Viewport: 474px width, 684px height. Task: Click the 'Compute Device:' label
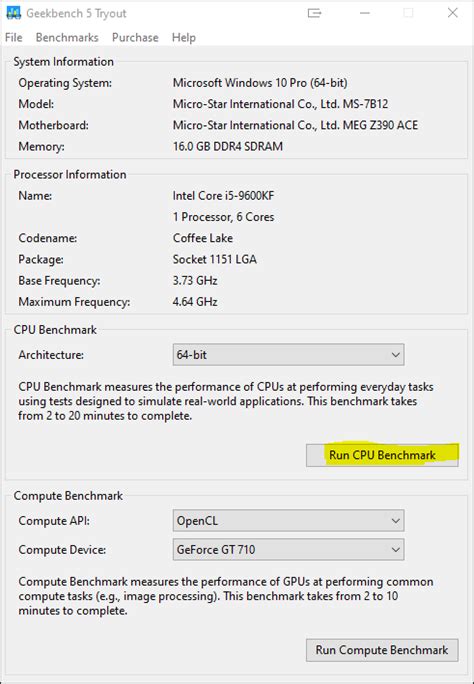tap(62, 550)
